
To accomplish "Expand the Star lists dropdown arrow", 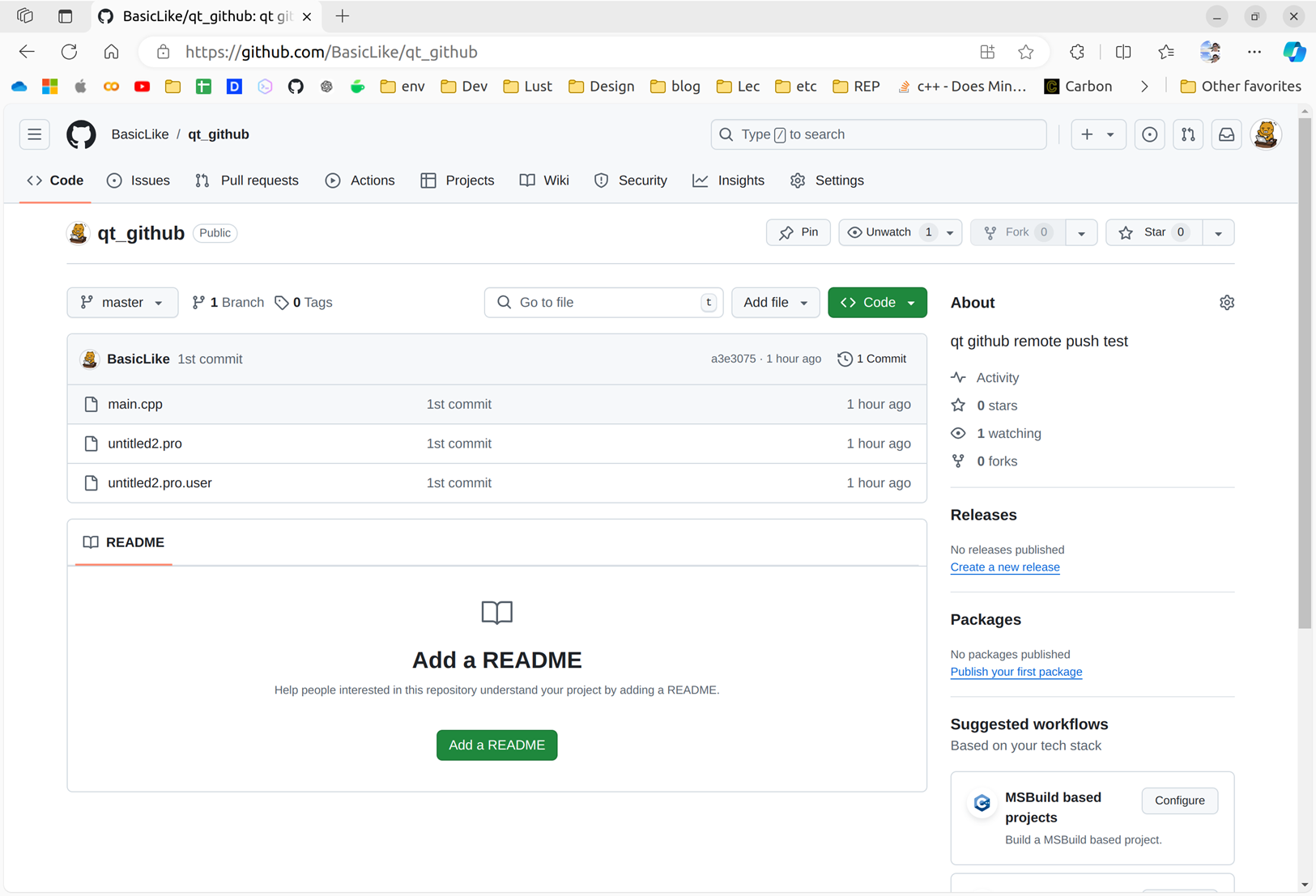I will (1218, 233).
